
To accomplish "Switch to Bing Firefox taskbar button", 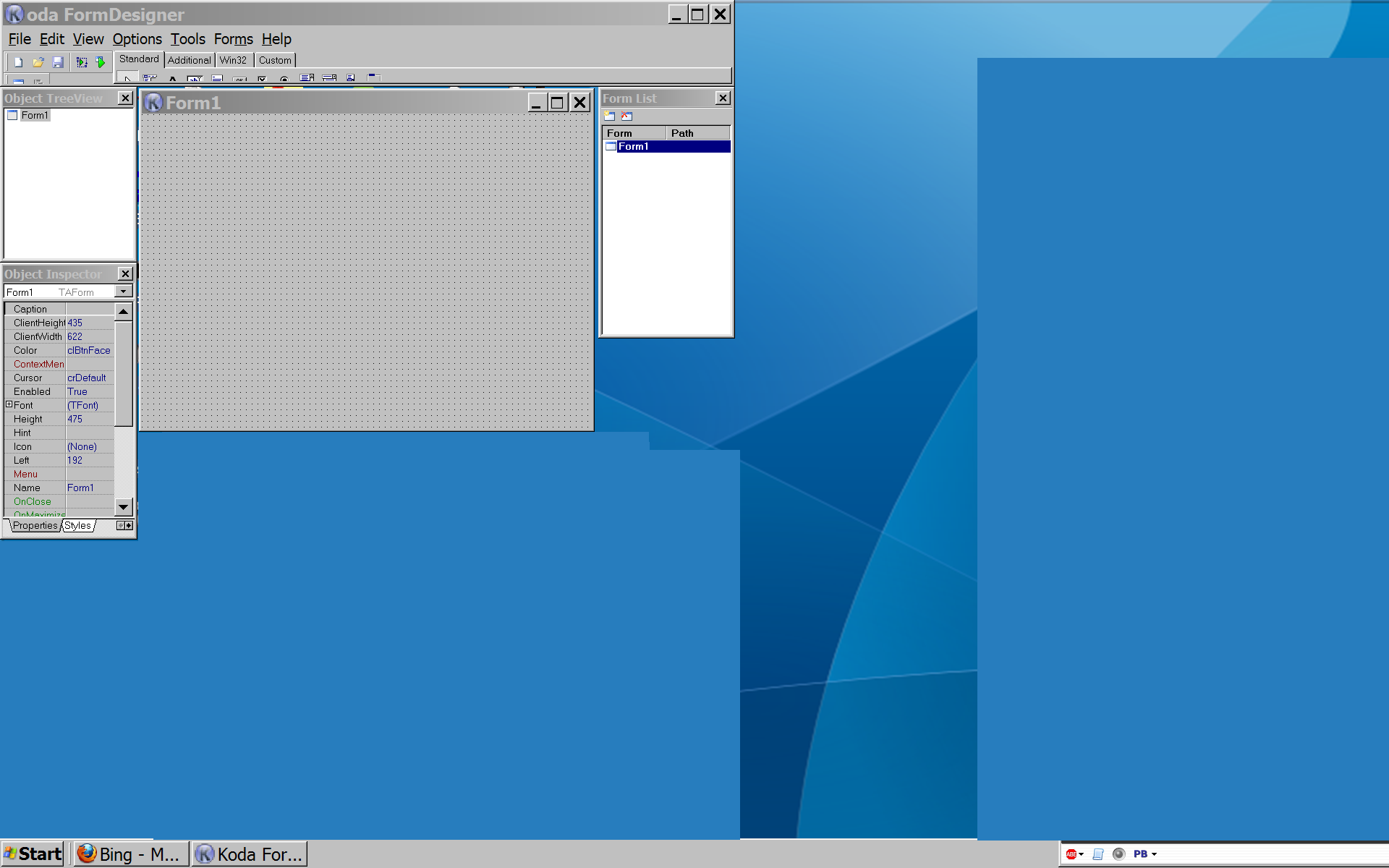I will click(x=130, y=854).
